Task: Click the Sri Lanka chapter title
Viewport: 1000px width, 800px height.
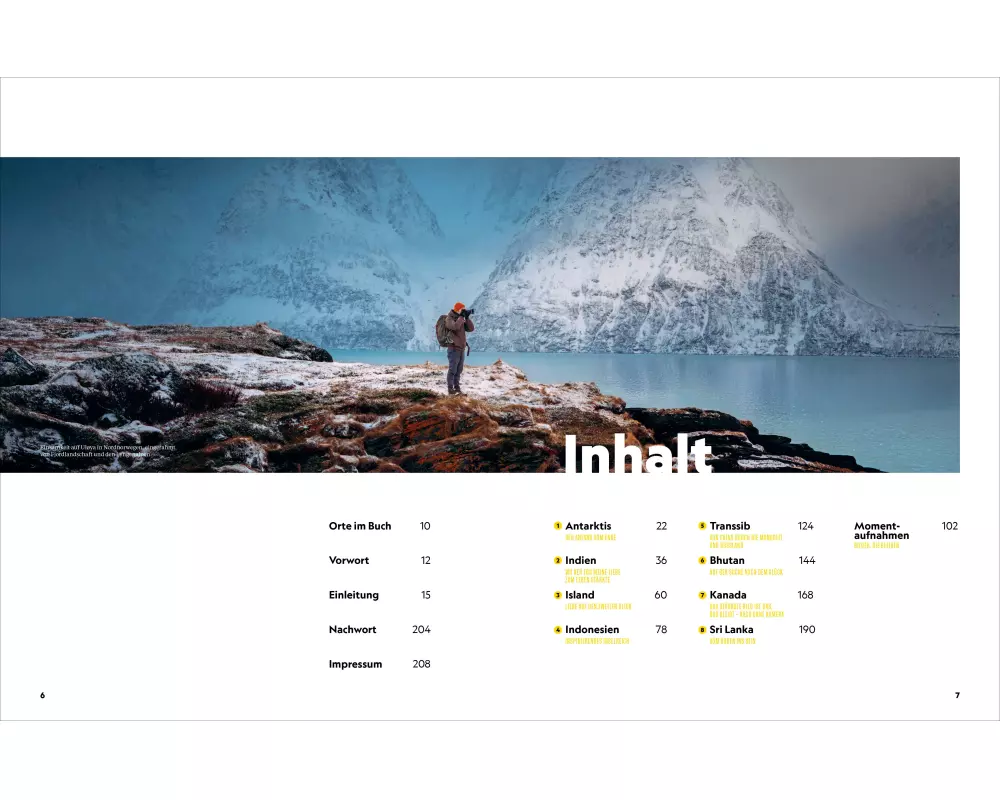Action: click(731, 630)
